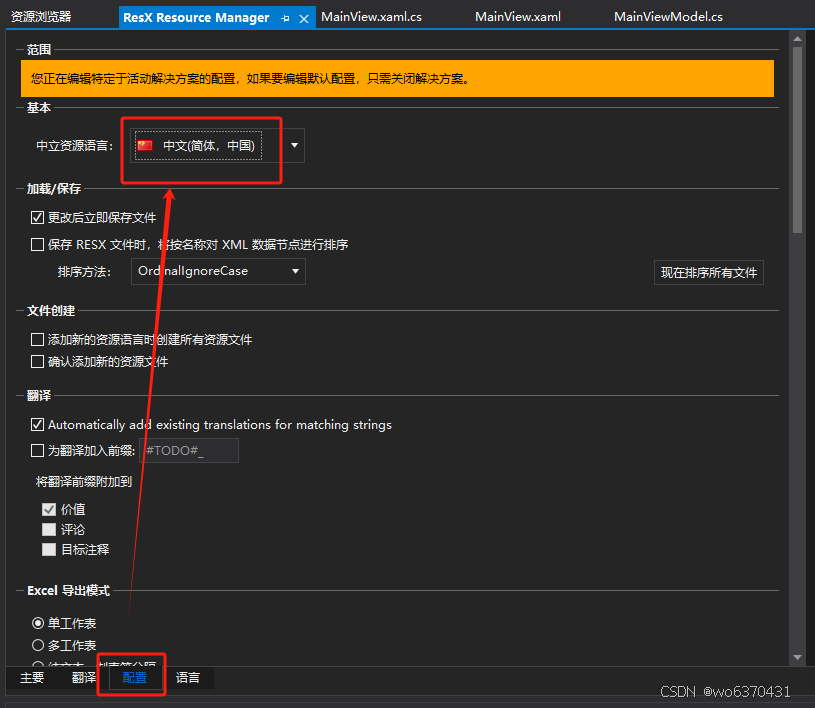Switch to MainView.xaml.cs tab
The width and height of the screenshot is (815, 708).
[371, 17]
